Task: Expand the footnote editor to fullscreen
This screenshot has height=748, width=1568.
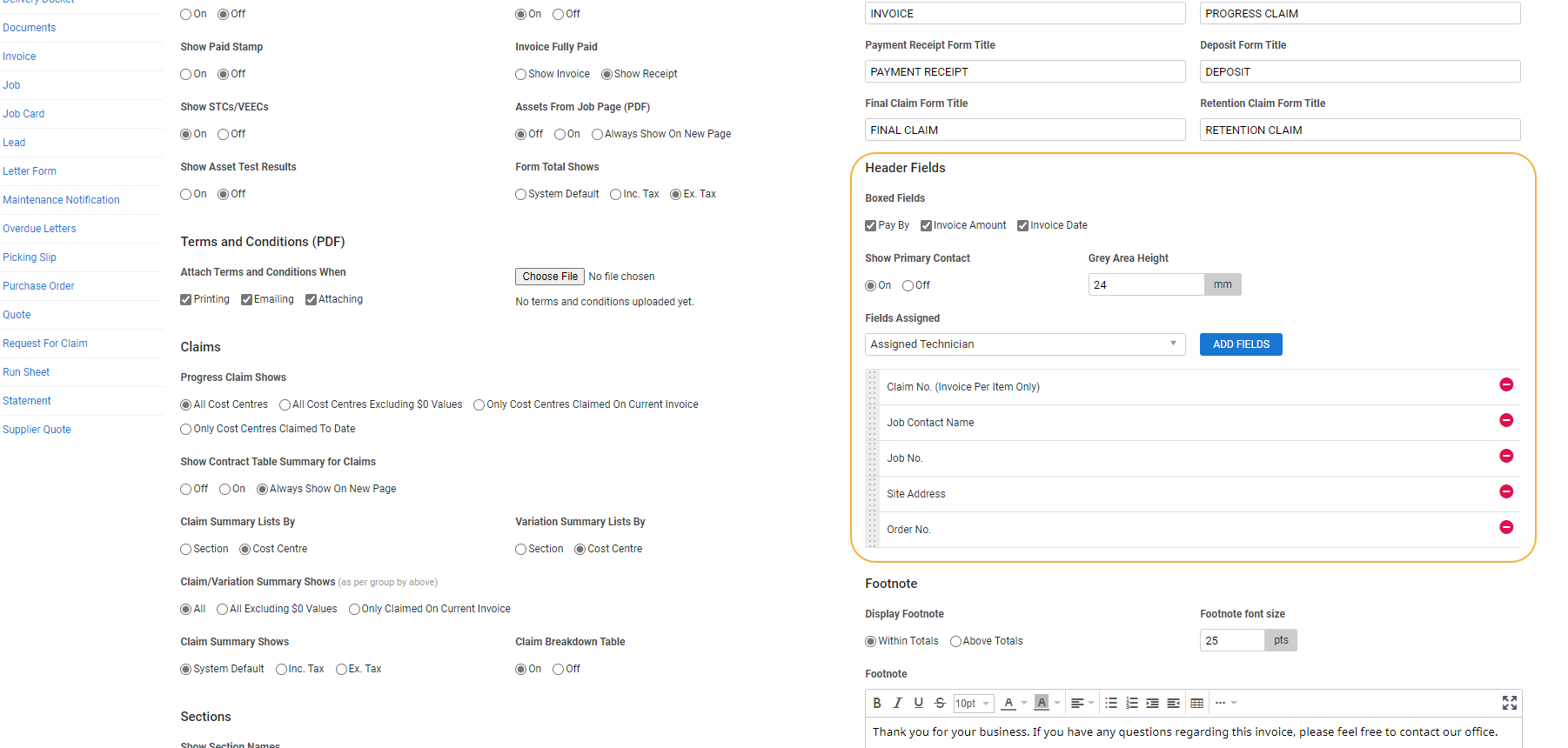Action: click(1510, 703)
